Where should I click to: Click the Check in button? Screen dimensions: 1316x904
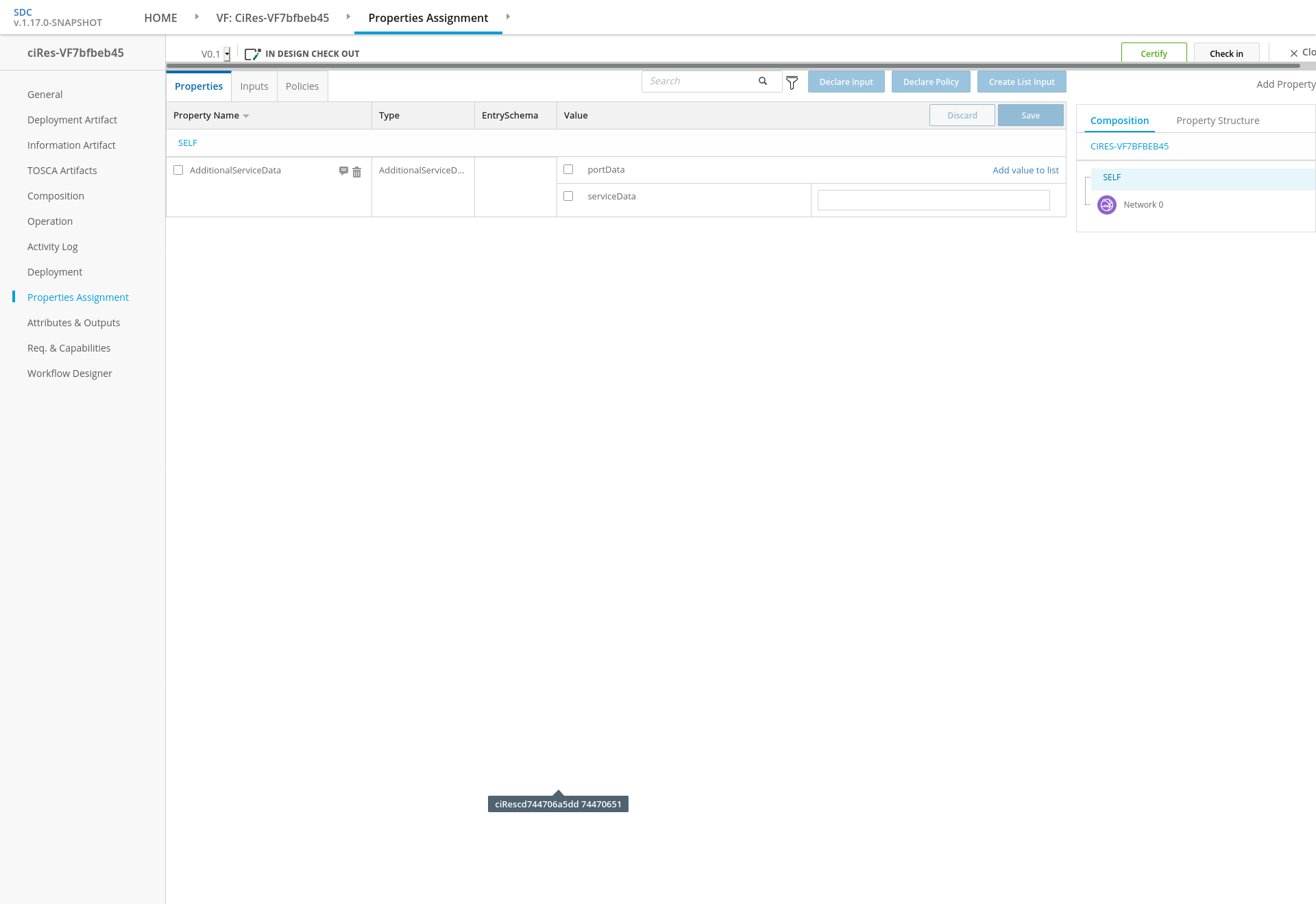[1226, 53]
